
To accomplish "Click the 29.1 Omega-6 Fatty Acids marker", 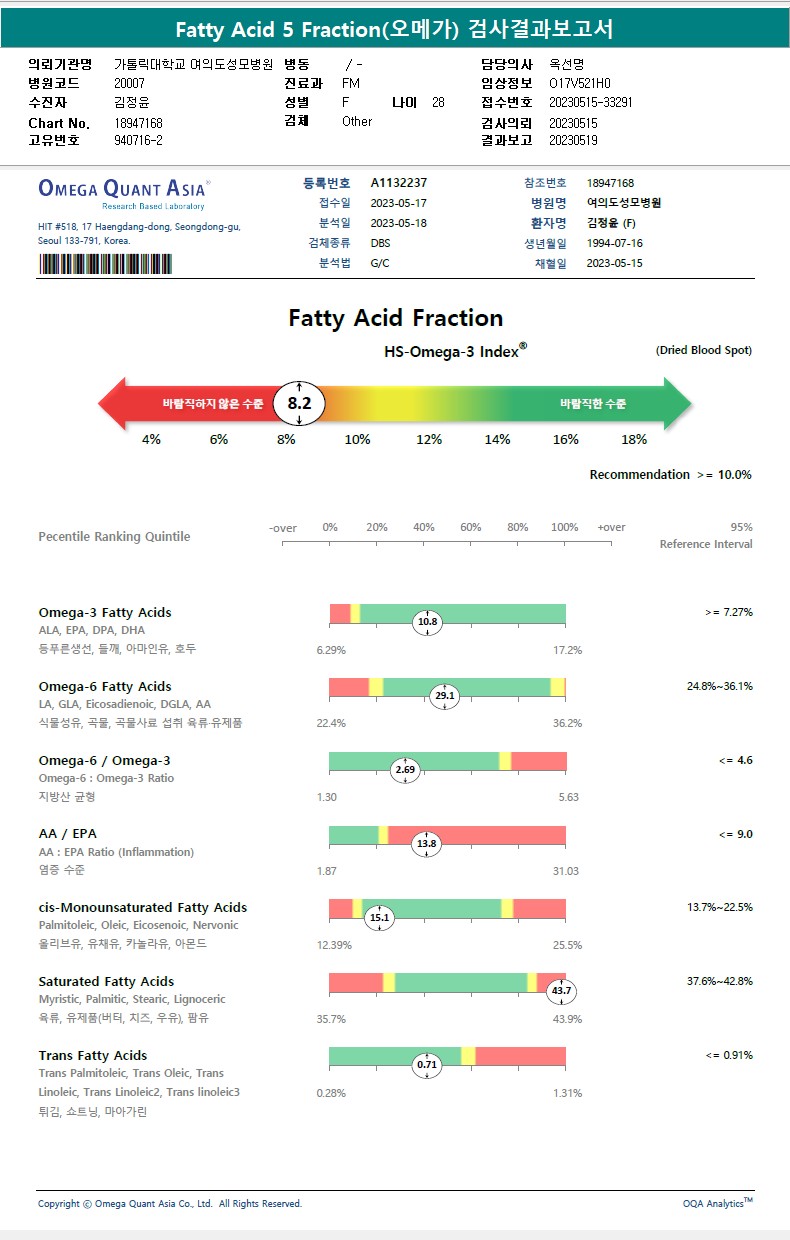I will pos(444,696).
